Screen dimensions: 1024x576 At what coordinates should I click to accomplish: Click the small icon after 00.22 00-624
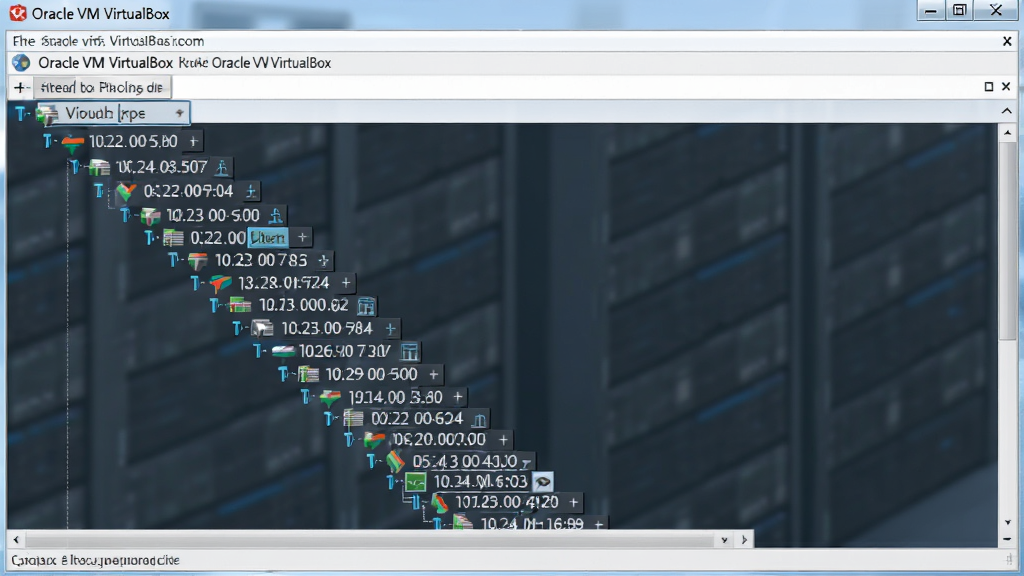479,419
